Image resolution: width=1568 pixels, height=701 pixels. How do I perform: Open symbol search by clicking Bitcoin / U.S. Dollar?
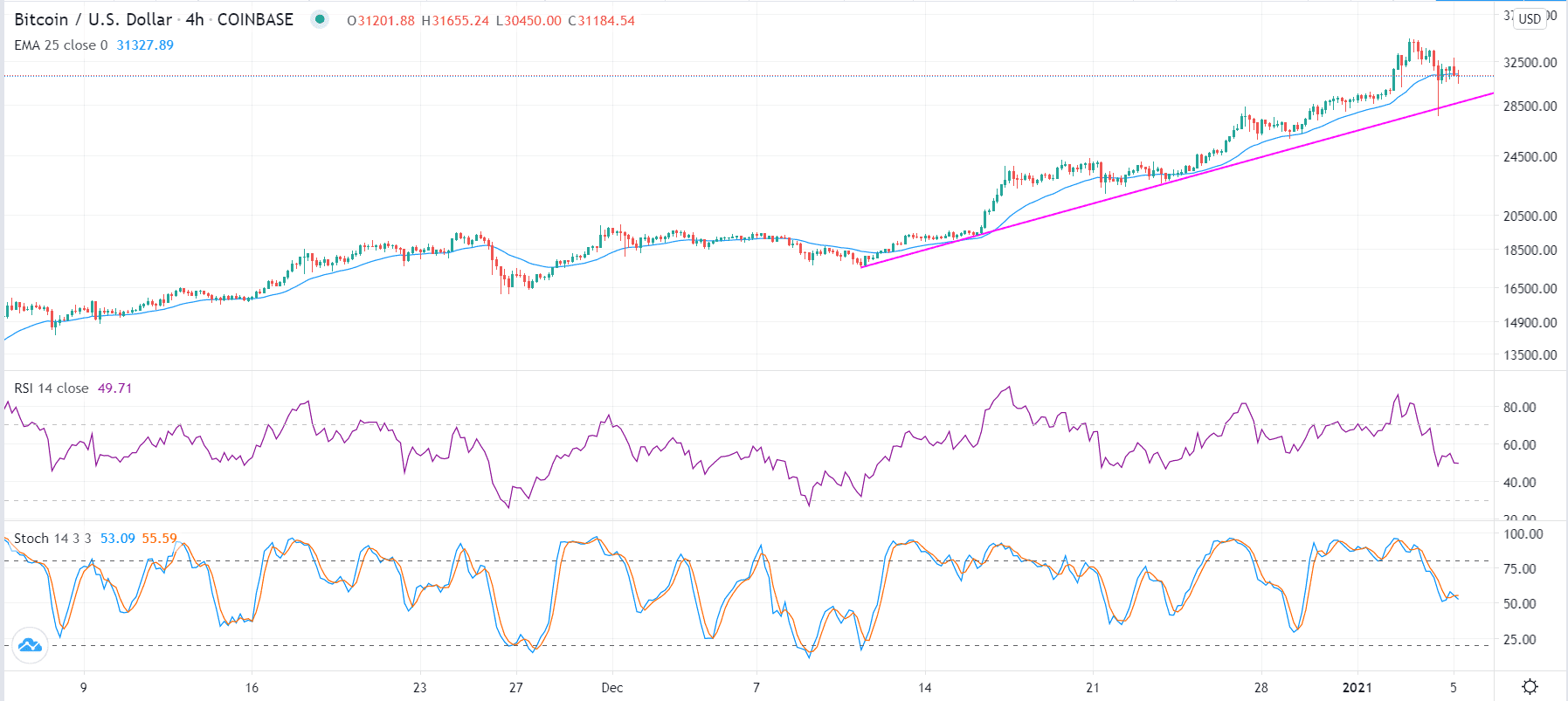92,18
